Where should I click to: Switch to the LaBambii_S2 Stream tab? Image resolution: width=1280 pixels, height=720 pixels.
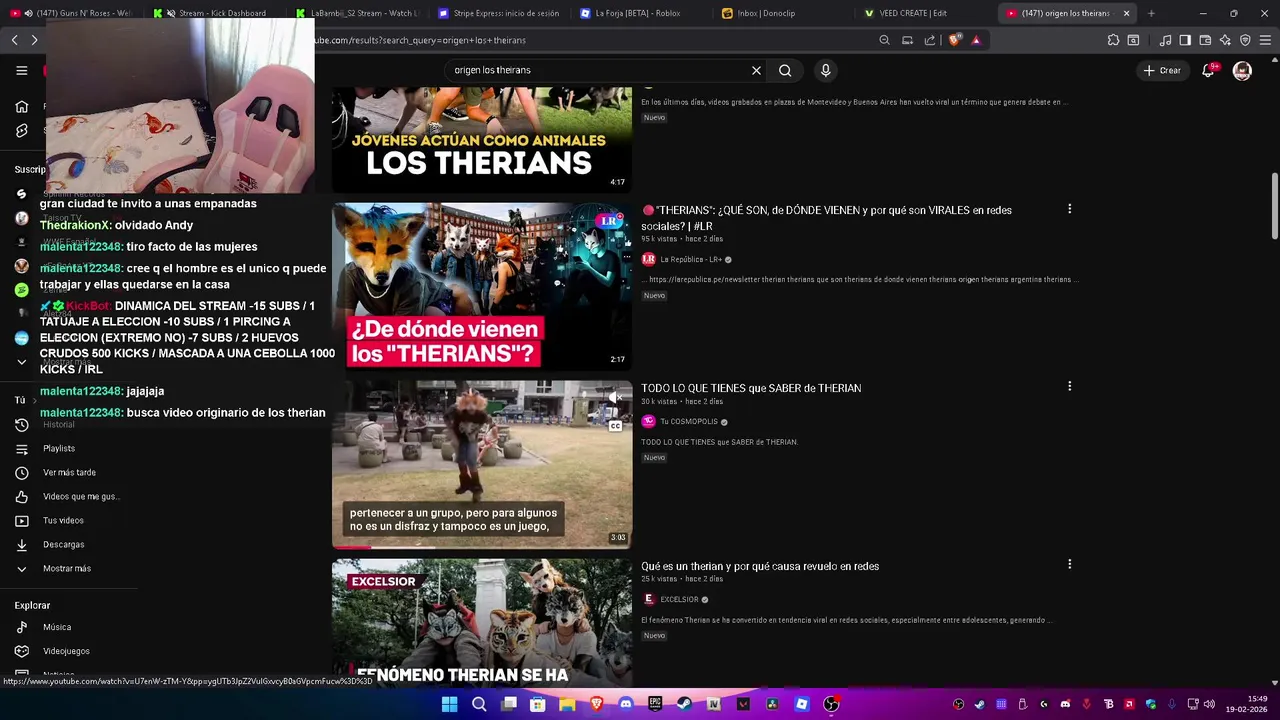[x=358, y=13]
